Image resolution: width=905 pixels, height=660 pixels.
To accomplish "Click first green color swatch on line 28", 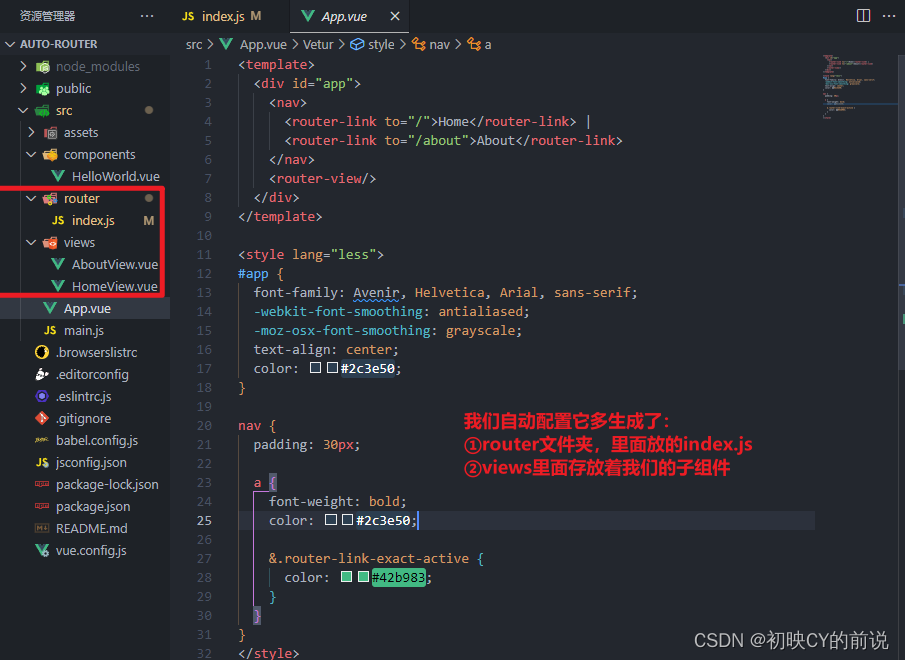I will [x=346, y=576].
